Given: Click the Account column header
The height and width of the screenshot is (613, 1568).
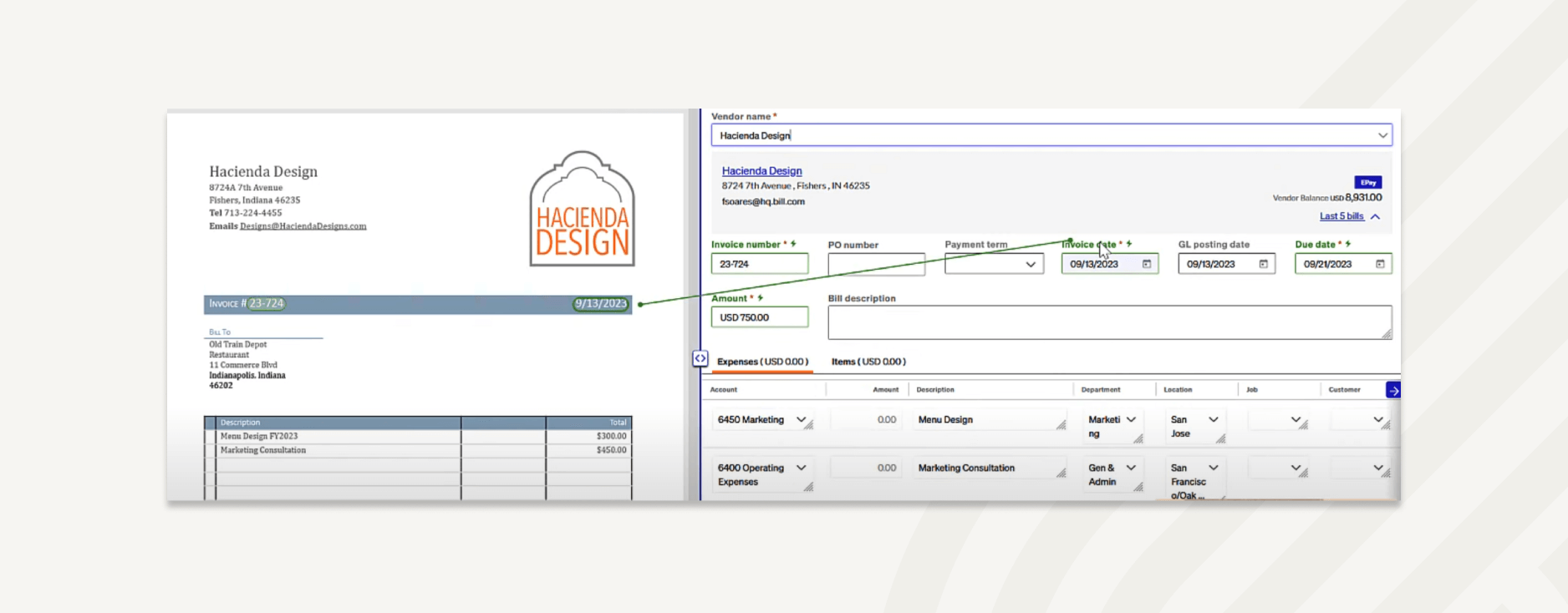Looking at the screenshot, I should [x=724, y=390].
